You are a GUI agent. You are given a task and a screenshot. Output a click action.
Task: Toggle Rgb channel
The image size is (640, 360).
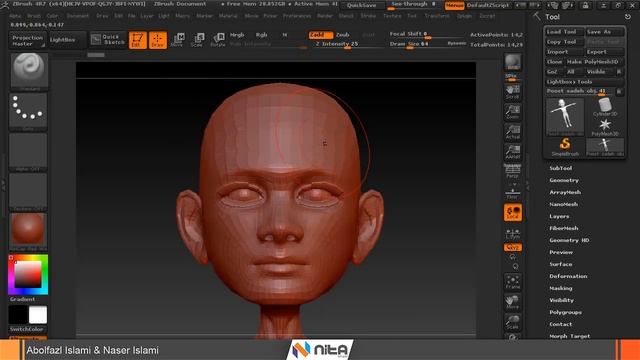(261, 35)
